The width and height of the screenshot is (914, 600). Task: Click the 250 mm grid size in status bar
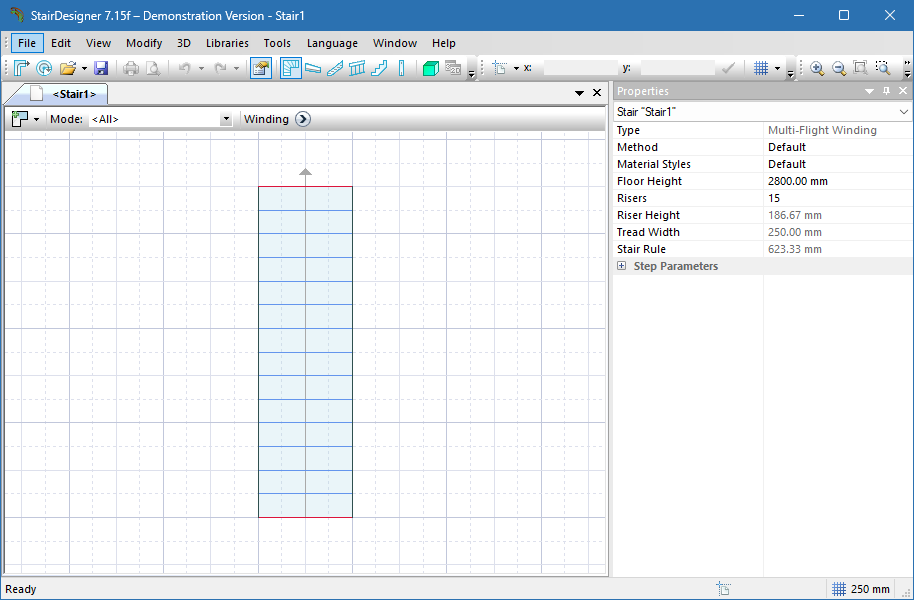[870, 589]
